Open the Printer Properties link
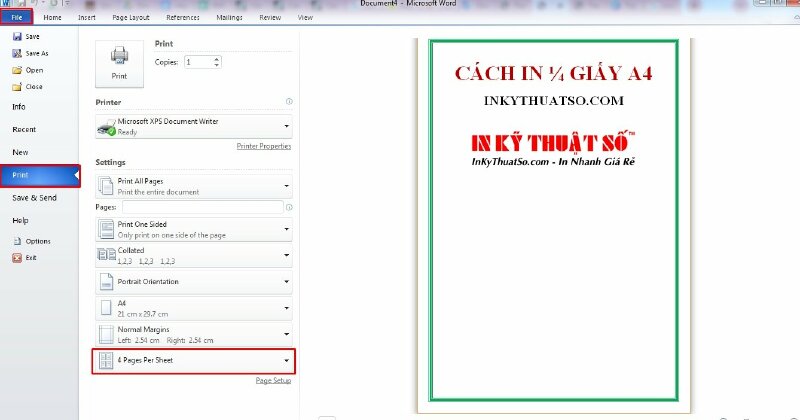800x420 pixels. (x=264, y=146)
